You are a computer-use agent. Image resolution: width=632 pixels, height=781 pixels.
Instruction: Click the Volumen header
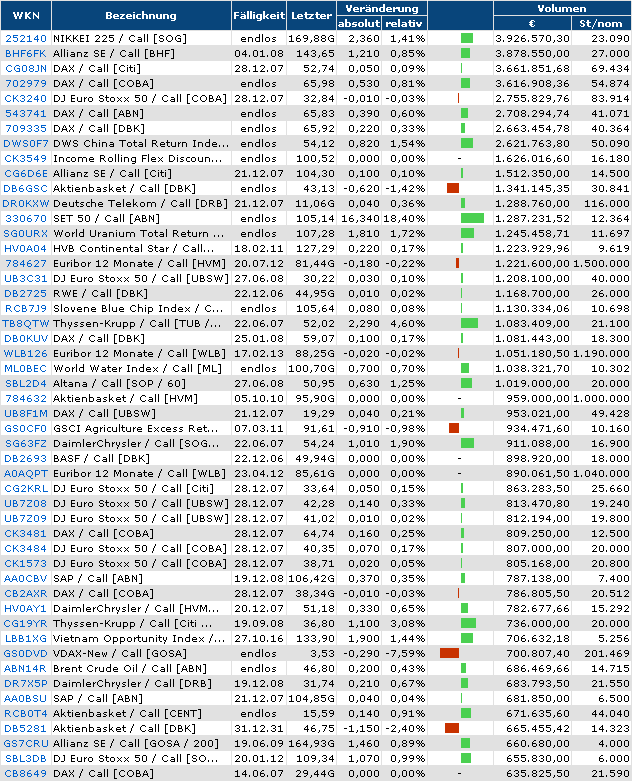(562, 8)
